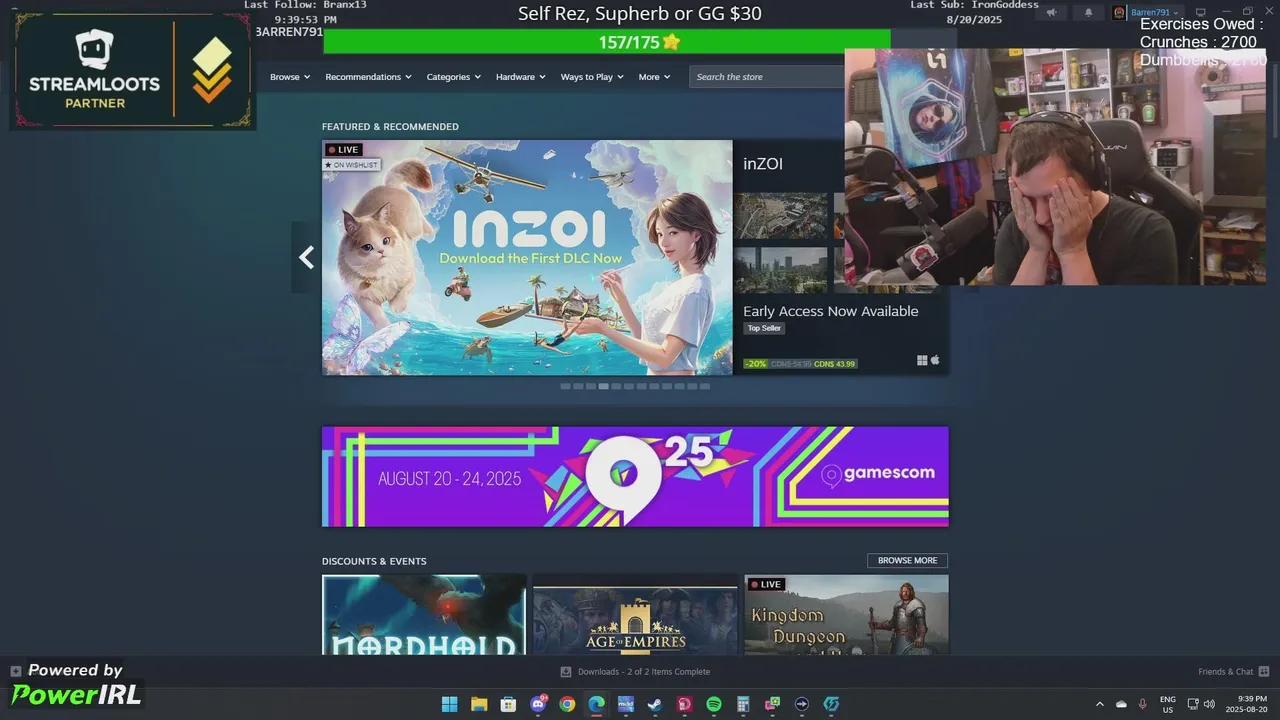Click the Barren791 profile avatar
The width and height of the screenshot is (1280, 720).
tap(1119, 12)
